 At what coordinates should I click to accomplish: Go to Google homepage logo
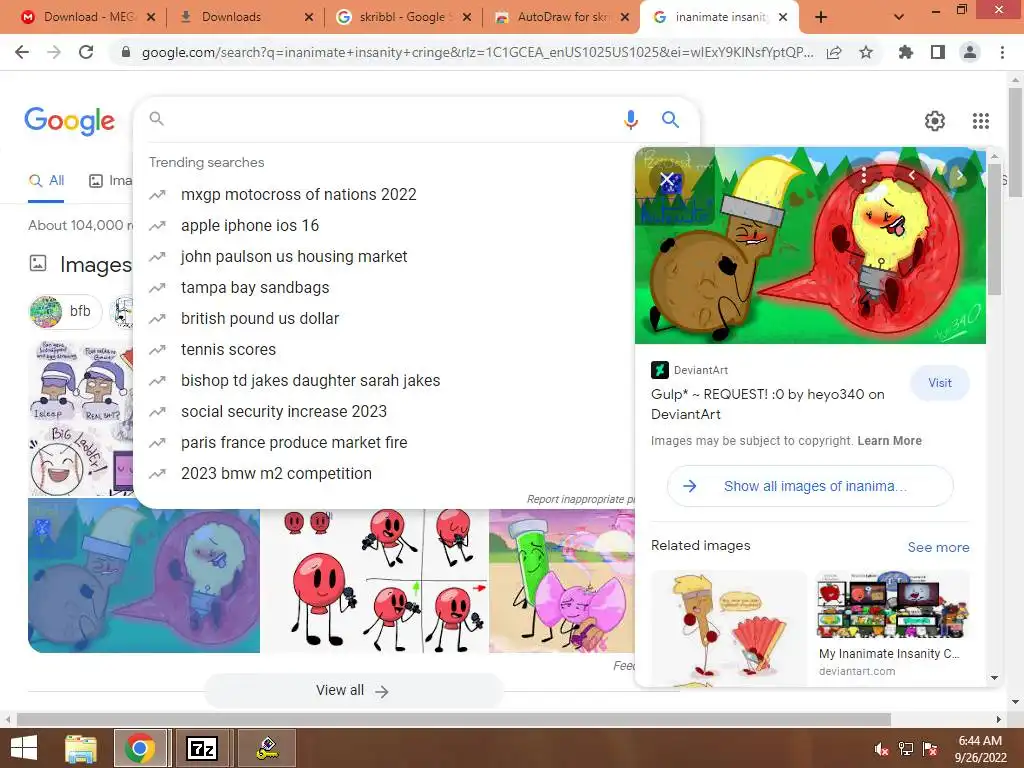70,121
